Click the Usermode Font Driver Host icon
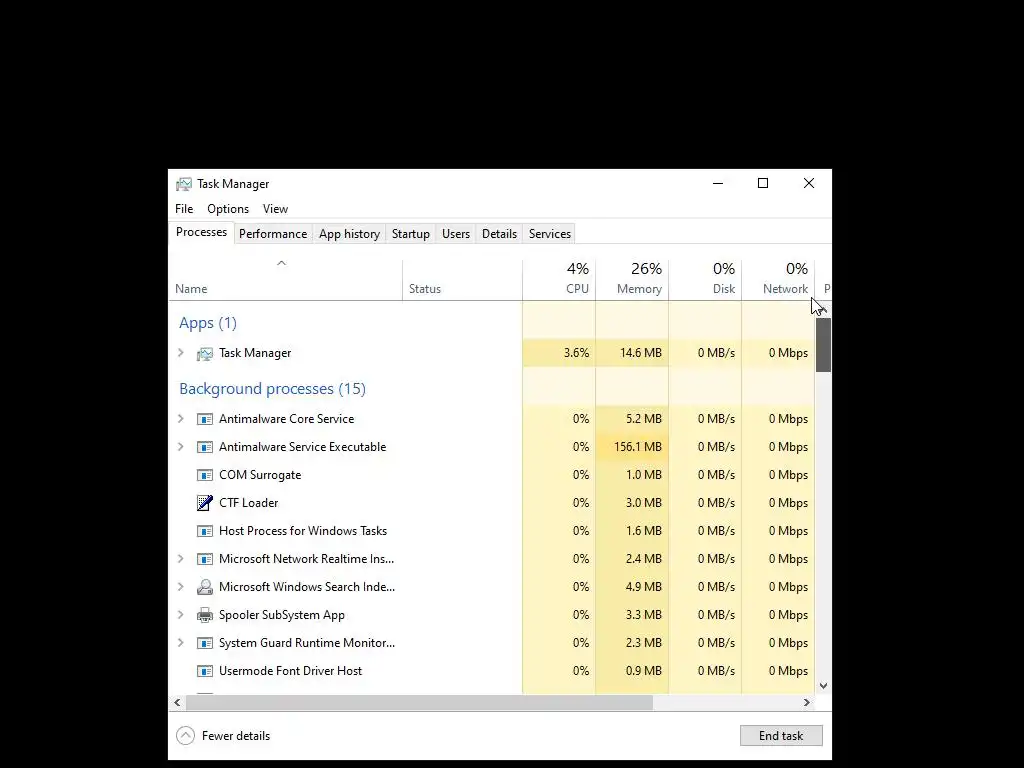 (x=204, y=671)
